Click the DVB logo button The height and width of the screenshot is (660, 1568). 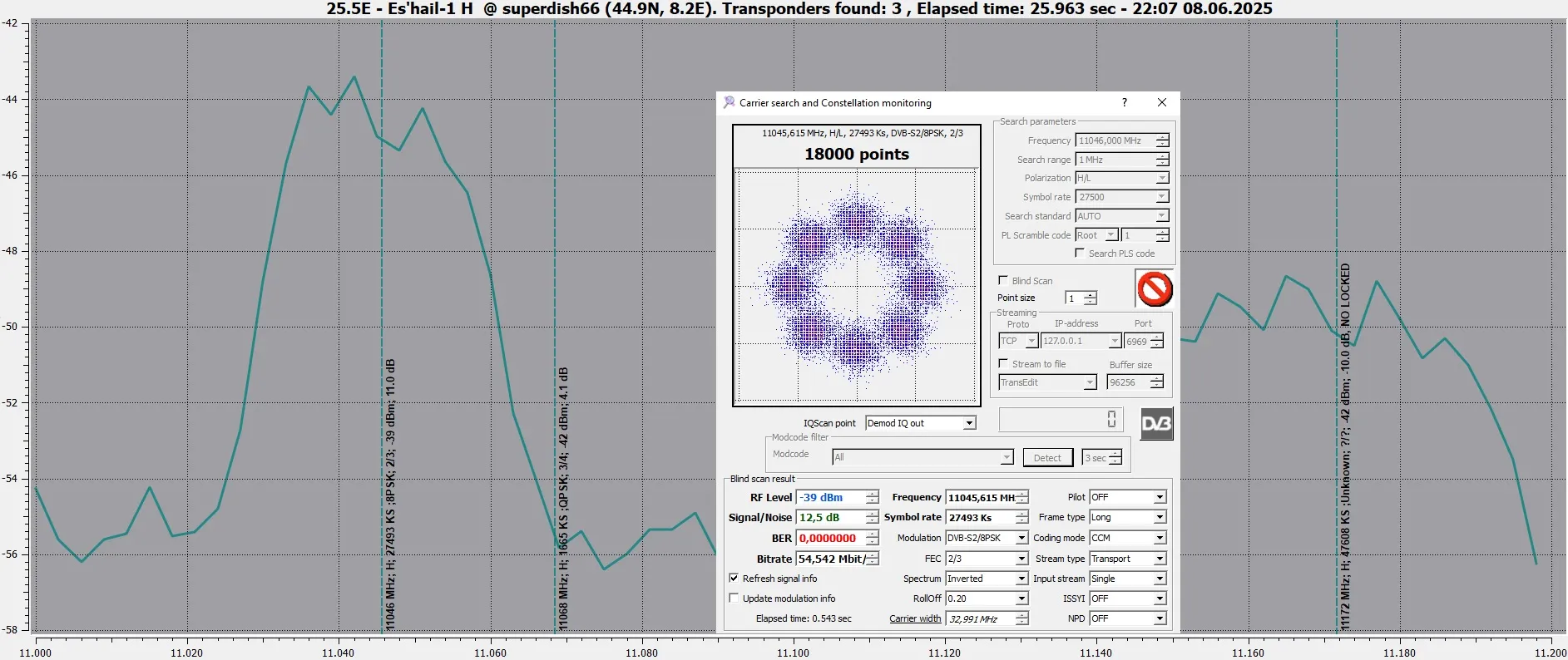[1156, 424]
